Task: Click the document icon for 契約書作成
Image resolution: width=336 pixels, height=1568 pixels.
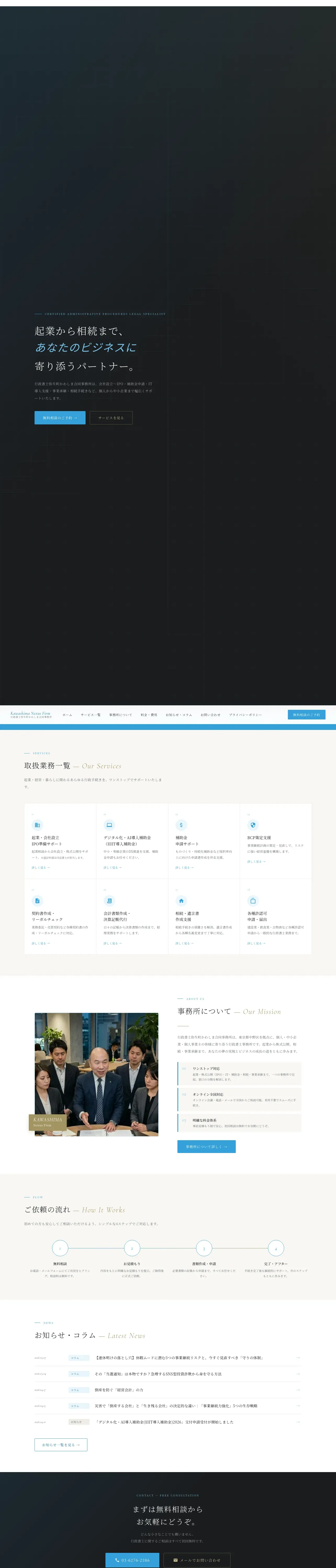Action: tap(37, 900)
